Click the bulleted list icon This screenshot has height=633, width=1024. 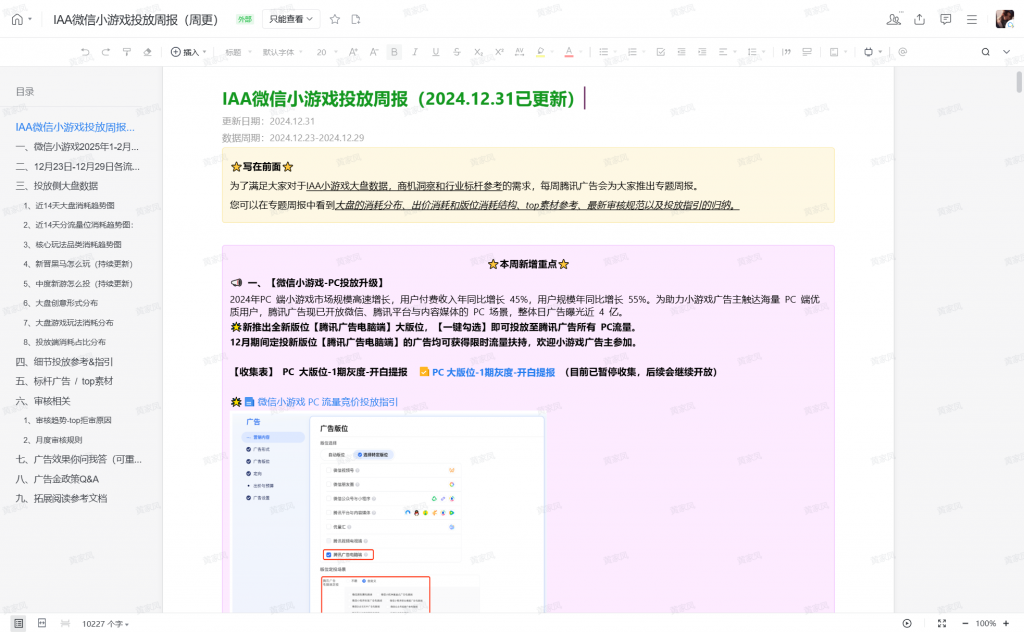(x=603, y=52)
